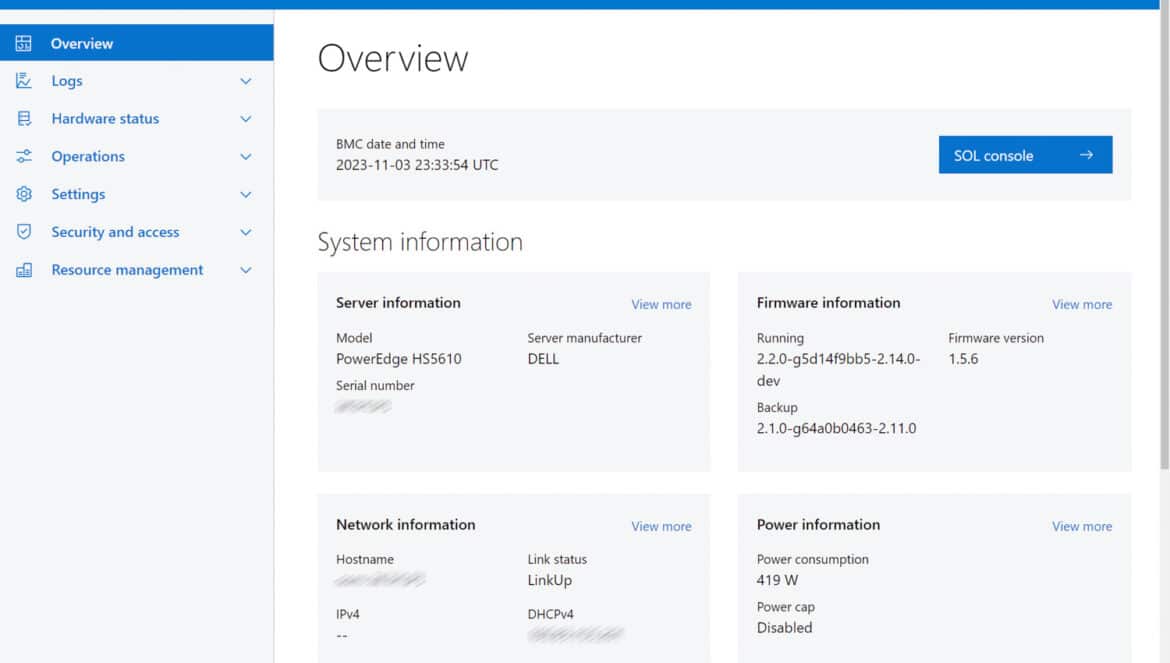This screenshot has height=663, width=1170.
Task: Click the link status value LinkUp
Action: coord(550,580)
